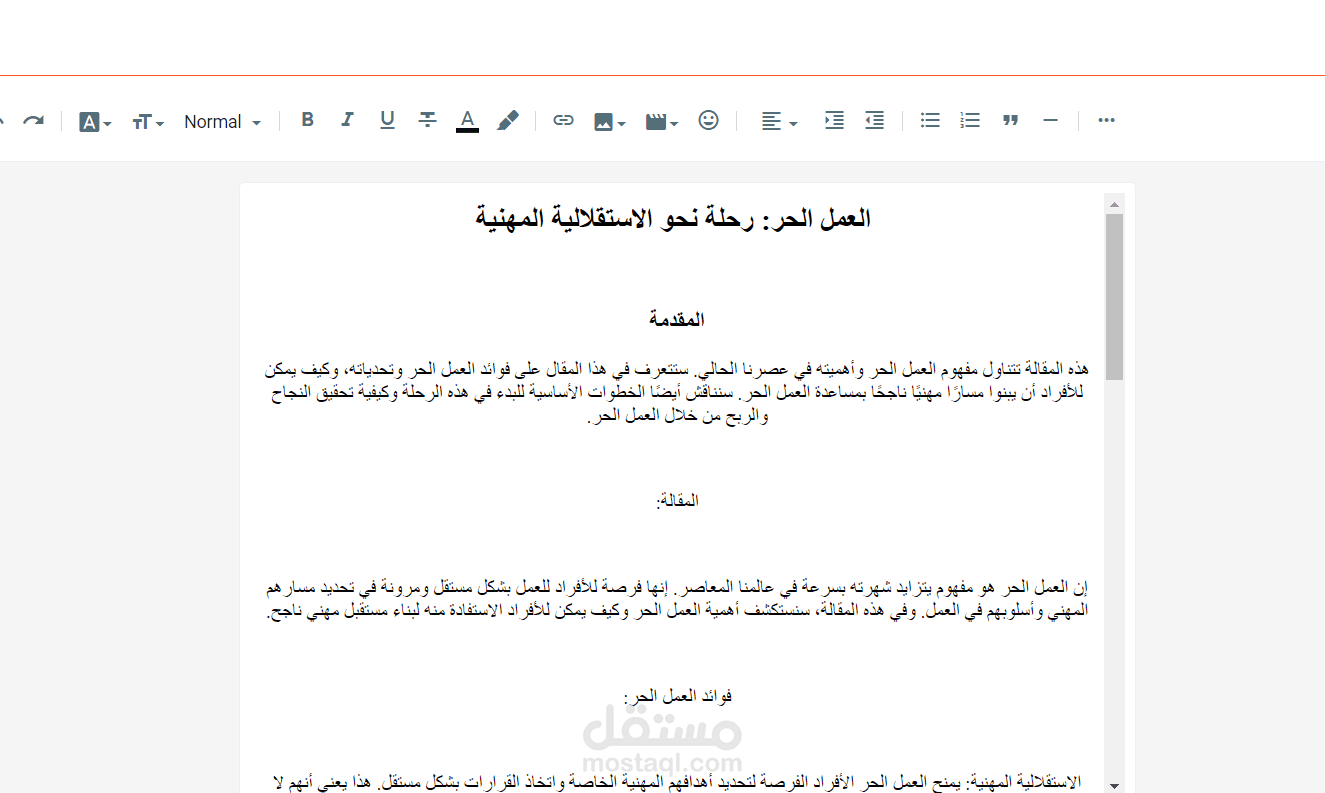Click the heading 'المقالة:'
The image size is (1325, 793).
(677, 500)
